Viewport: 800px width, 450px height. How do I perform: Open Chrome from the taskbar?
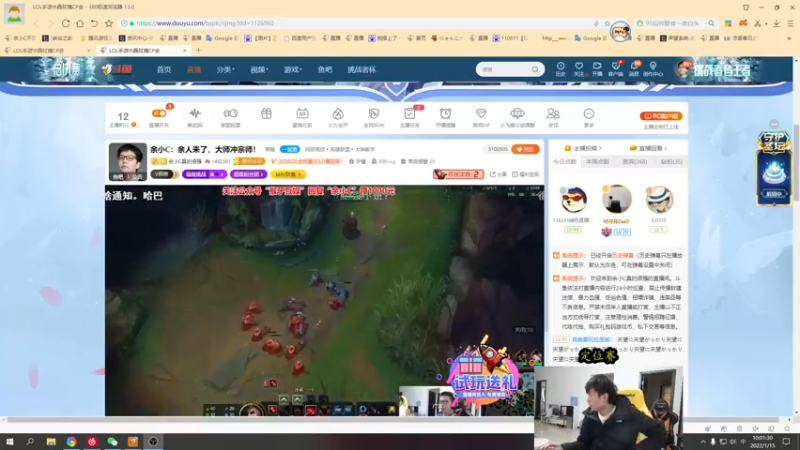[71, 441]
